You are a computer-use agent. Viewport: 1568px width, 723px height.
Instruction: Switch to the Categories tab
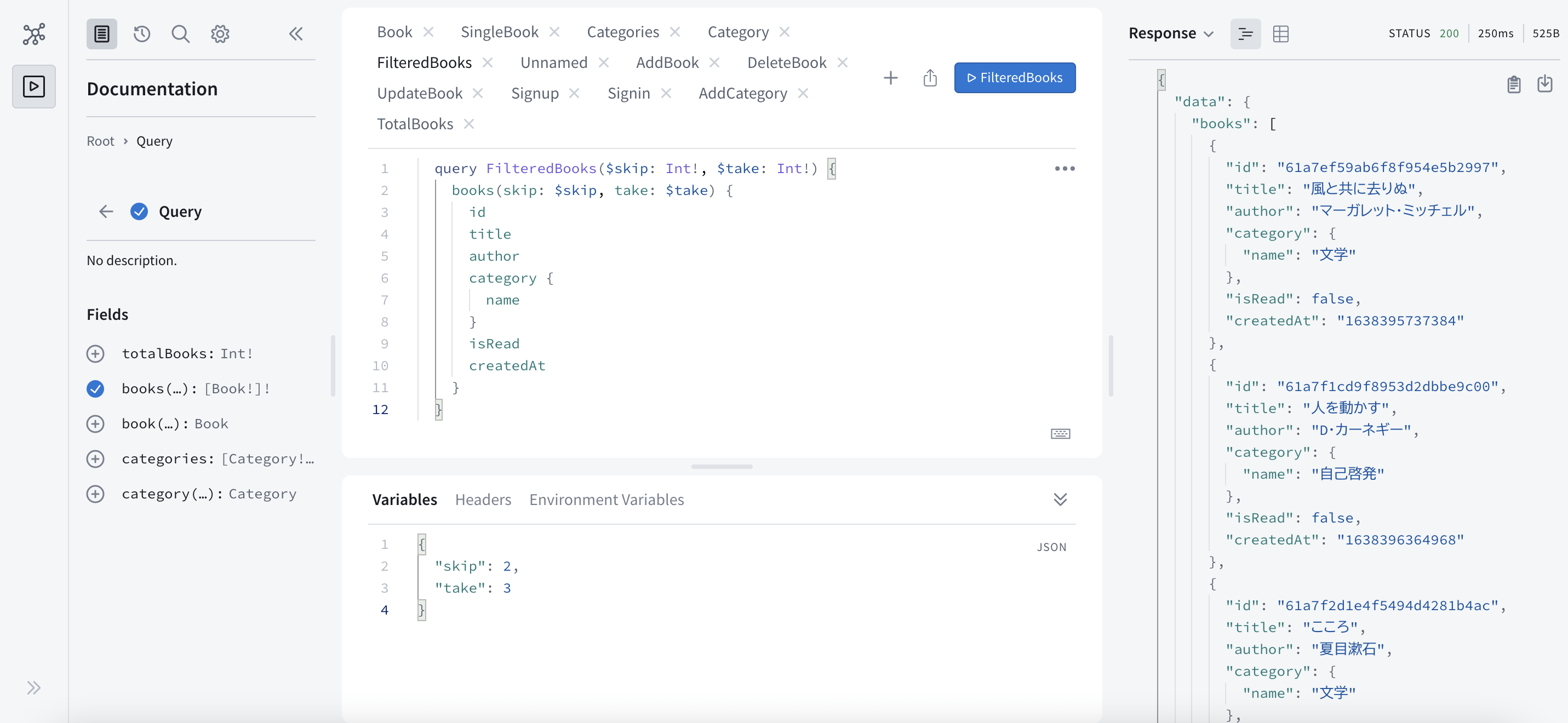623,32
